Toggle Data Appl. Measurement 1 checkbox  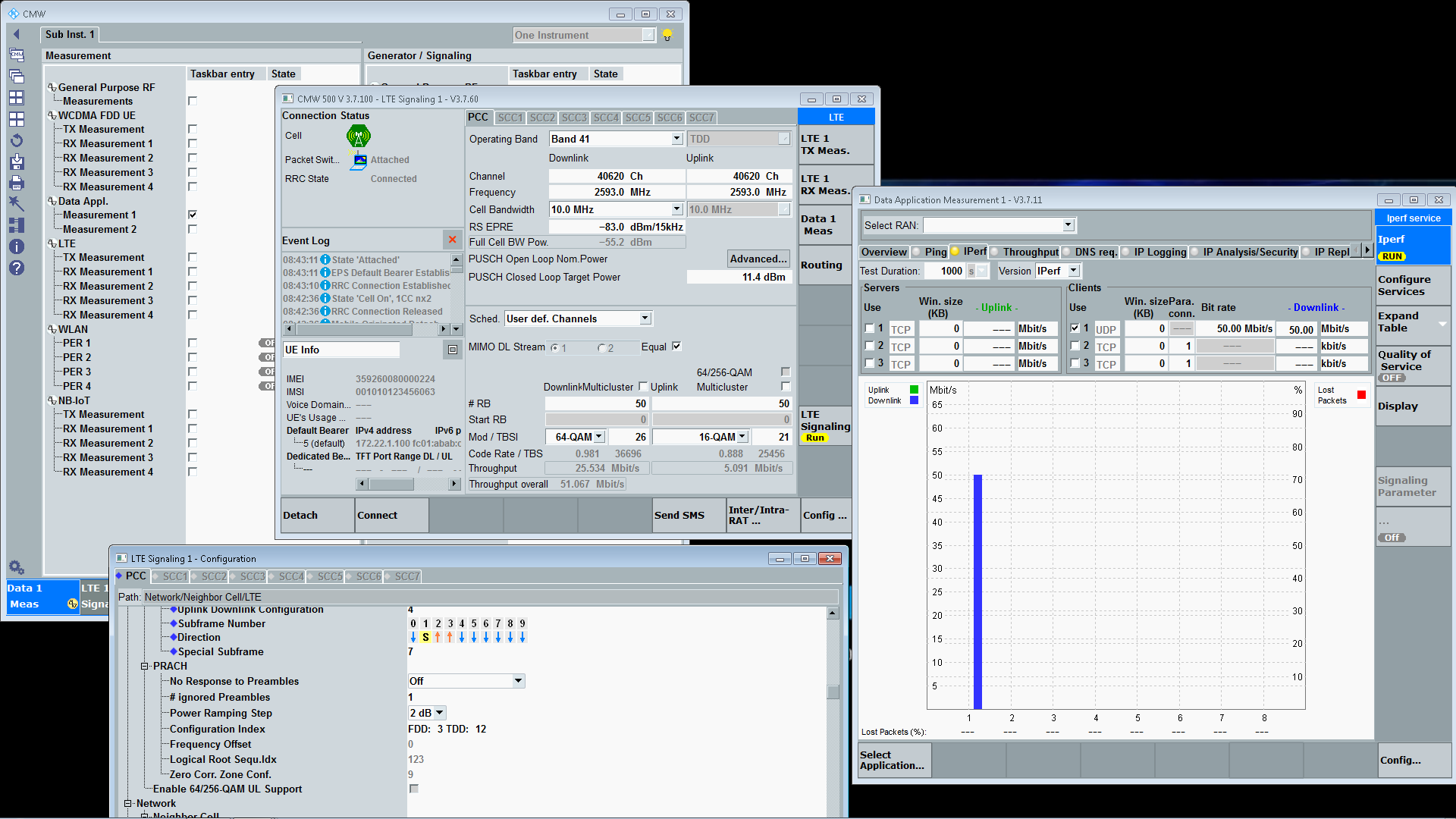pyautogui.click(x=193, y=215)
